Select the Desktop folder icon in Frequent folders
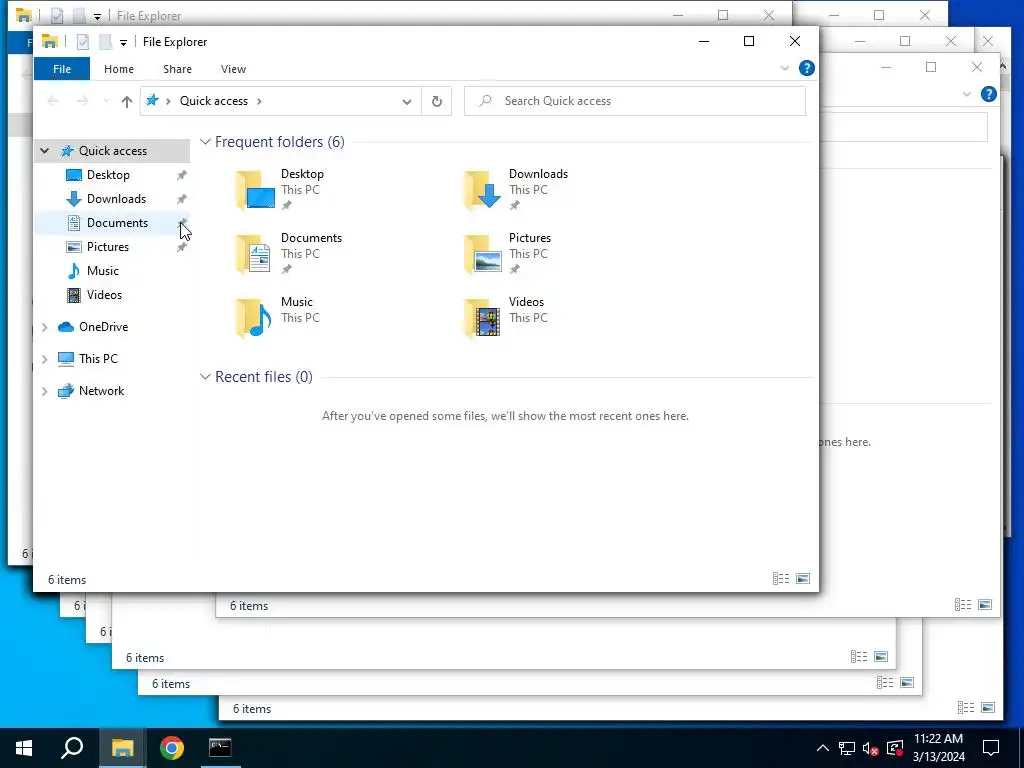The height and width of the screenshot is (768, 1024). tap(255, 190)
